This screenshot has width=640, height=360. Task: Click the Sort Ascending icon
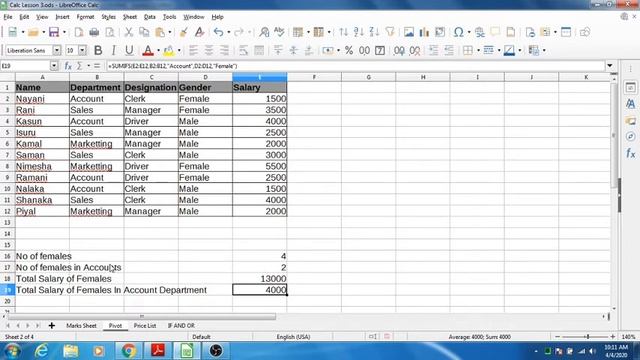point(359,32)
